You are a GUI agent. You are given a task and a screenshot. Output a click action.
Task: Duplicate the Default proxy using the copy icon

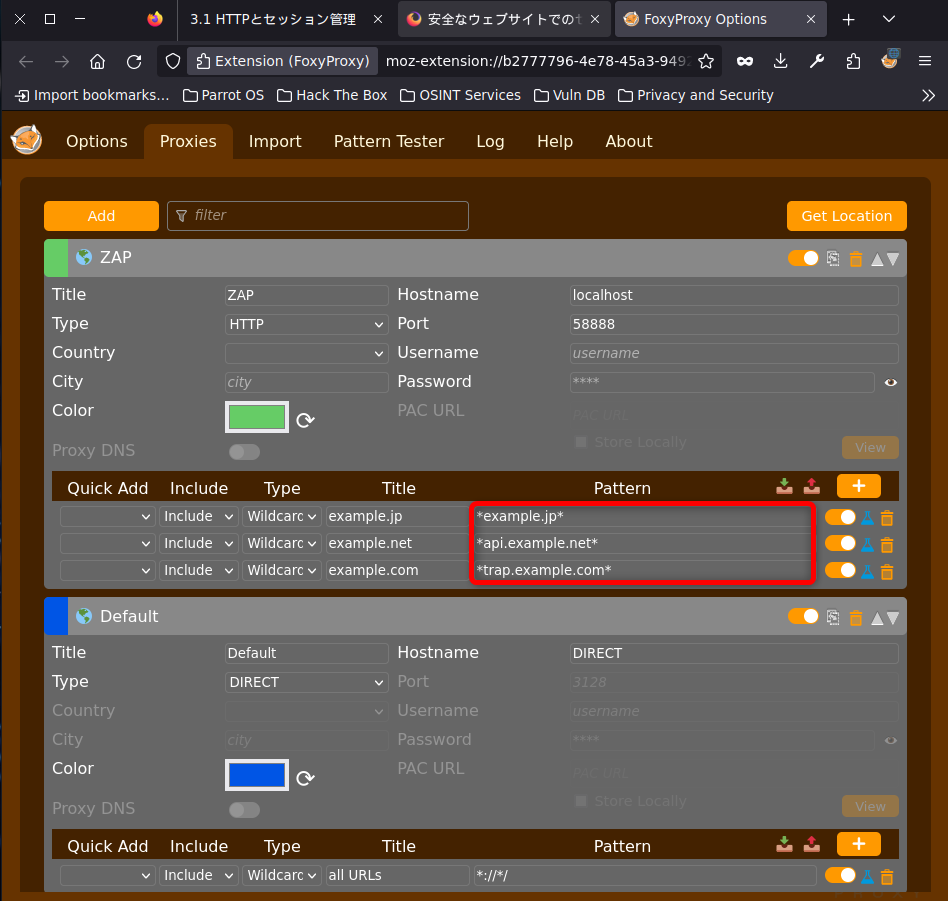[833, 617]
